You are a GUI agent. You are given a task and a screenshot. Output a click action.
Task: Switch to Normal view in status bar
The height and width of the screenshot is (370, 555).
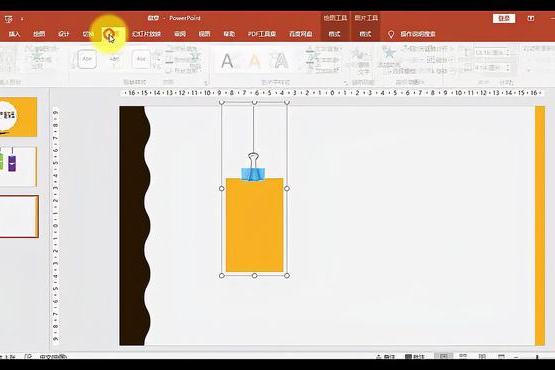pyautogui.click(x=444, y=356)
